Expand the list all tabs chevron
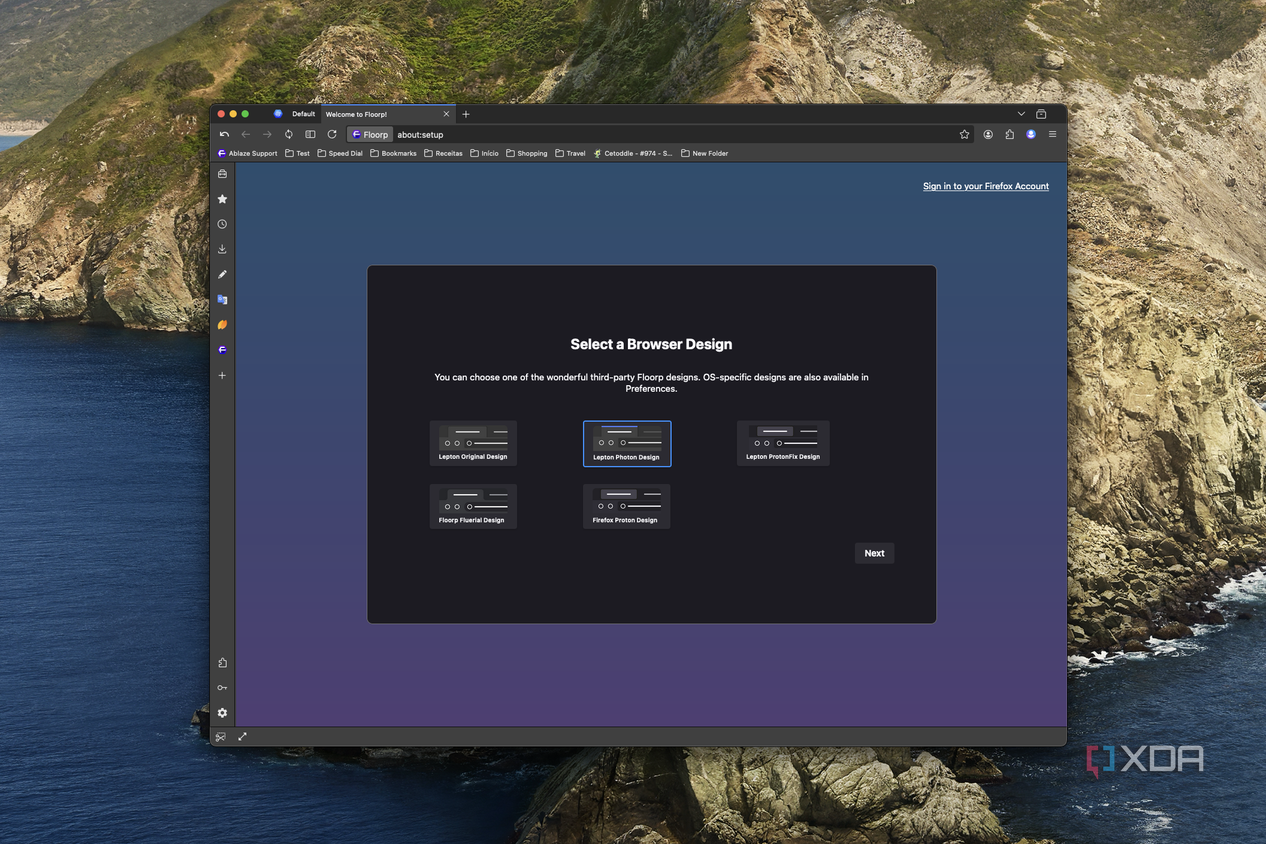This screenshot has width=1266, height=844. point(1021,114)
